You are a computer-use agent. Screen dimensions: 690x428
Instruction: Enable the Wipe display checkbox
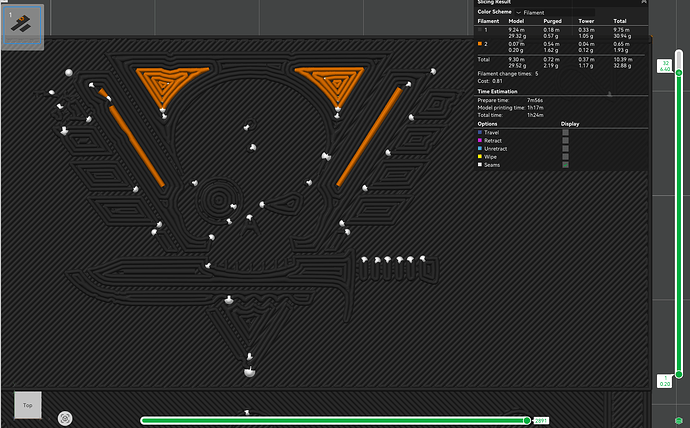click(x=565, y=157)
